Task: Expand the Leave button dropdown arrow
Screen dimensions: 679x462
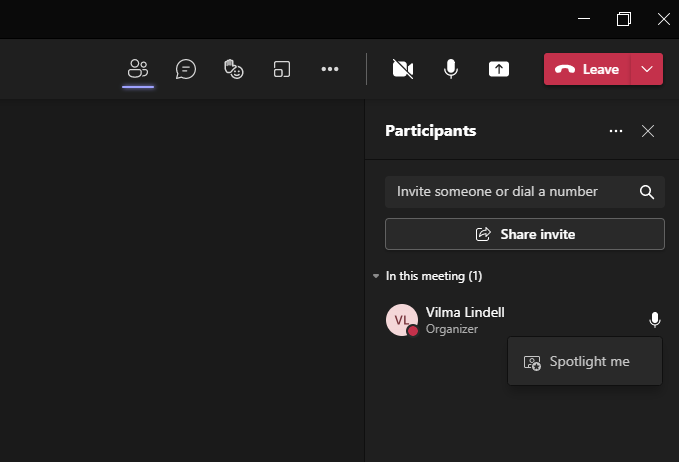Action: tap(647, 69)
